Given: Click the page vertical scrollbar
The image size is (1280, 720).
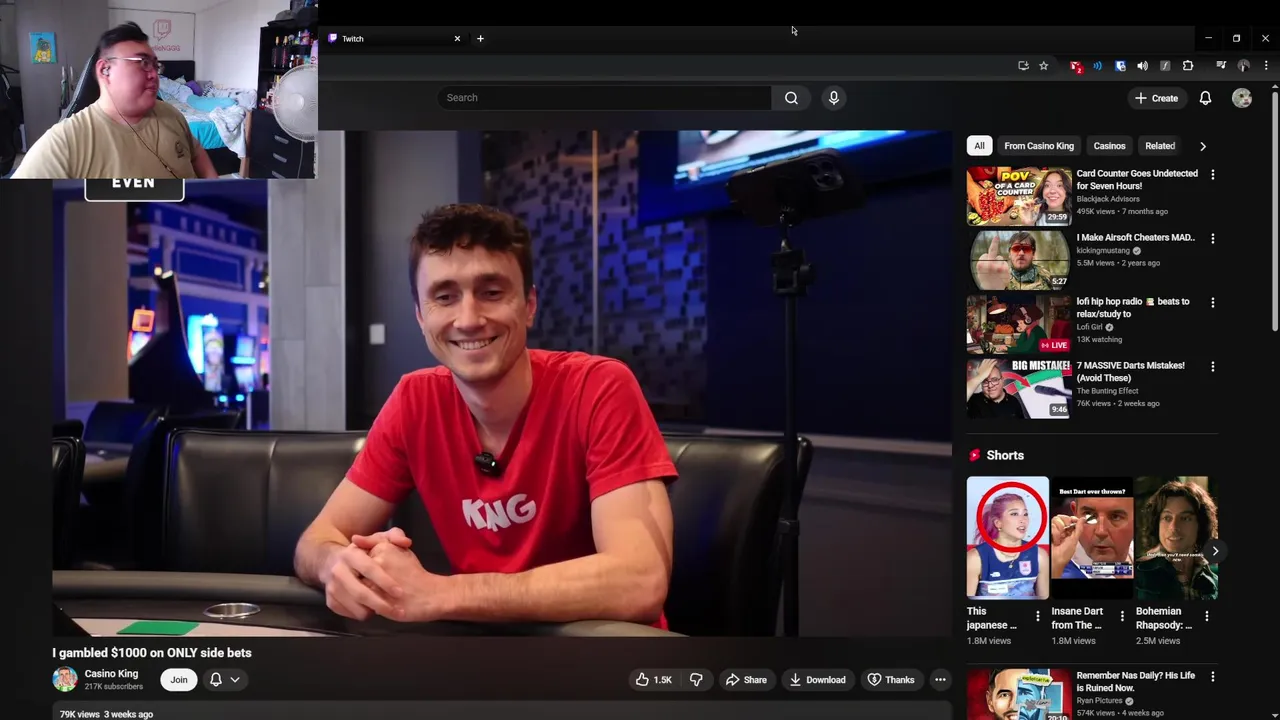Looking at the screenshot, I should point(1275,210).
